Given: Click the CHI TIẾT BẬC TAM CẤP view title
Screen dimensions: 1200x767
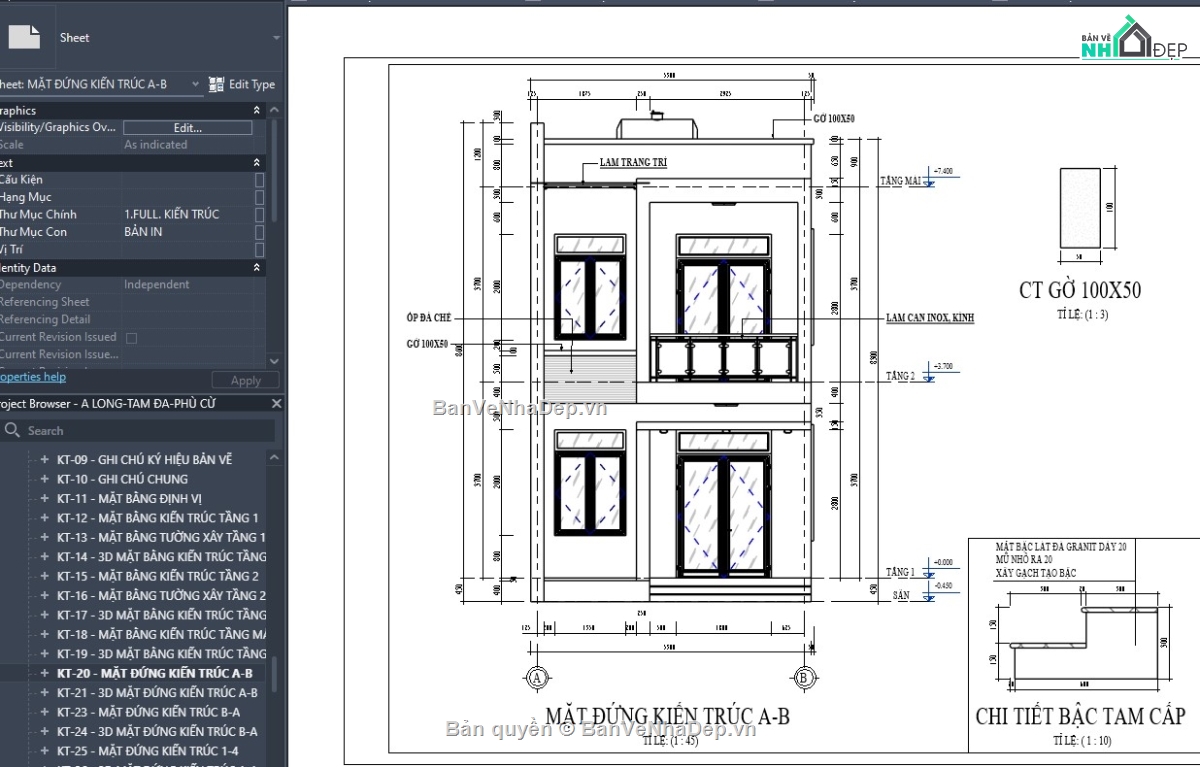Looking at the screenshot, I should coord(1080,716).
